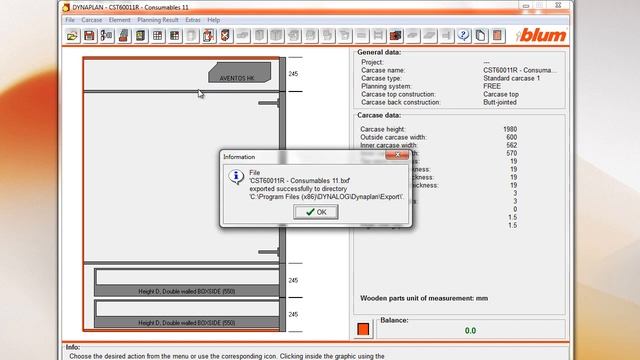Click the Inner carcase width value 562

point(511,145)
